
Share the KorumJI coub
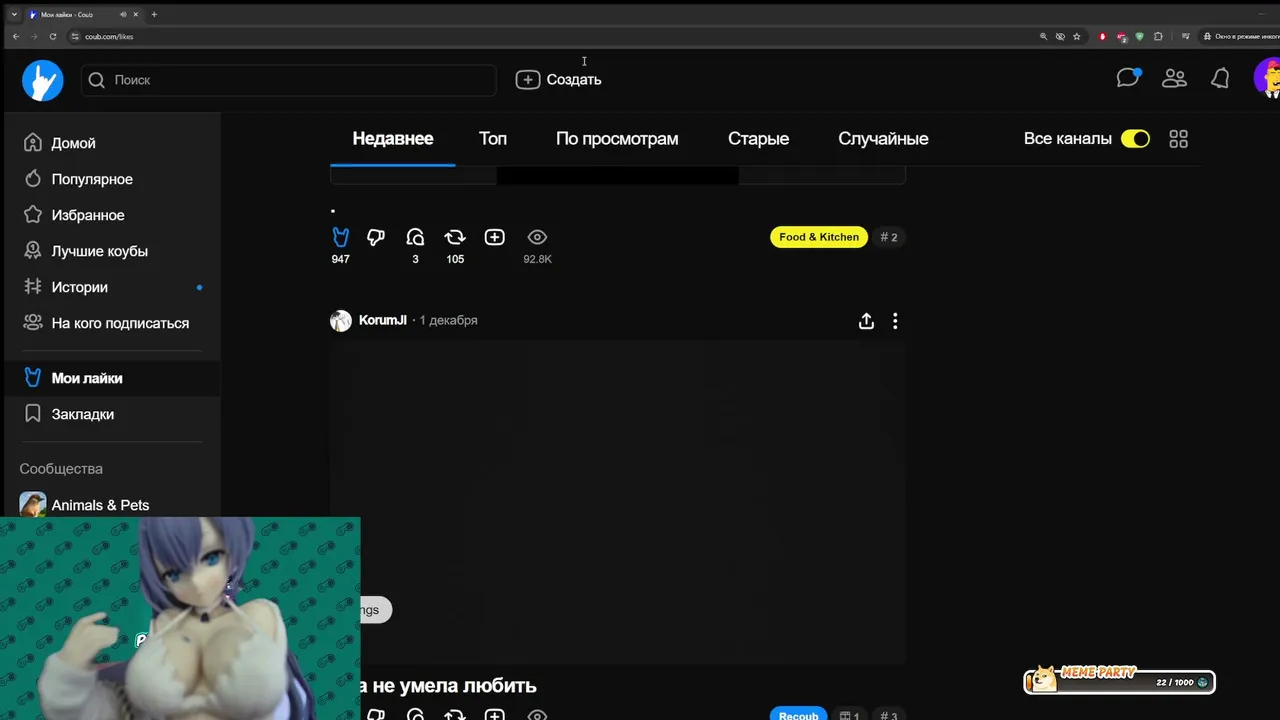click(x=866, y=321)
